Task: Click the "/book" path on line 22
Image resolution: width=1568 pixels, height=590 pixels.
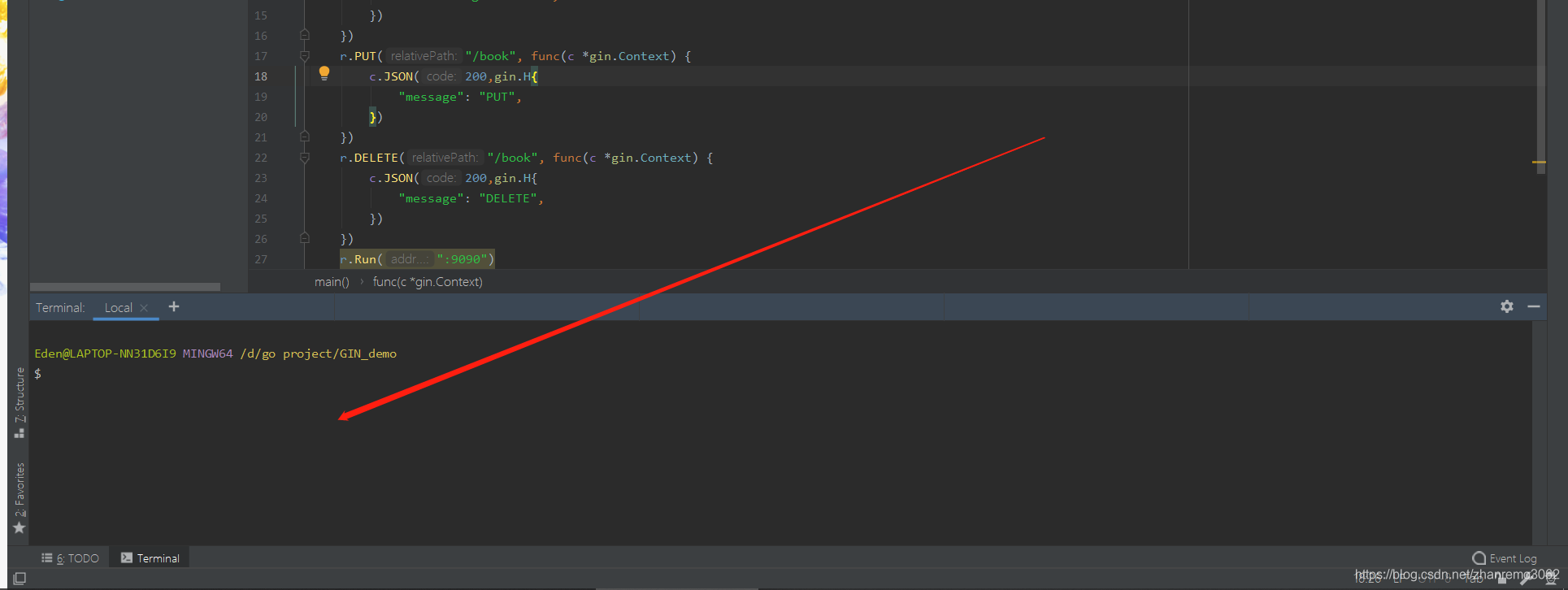Action: point(512,158)
